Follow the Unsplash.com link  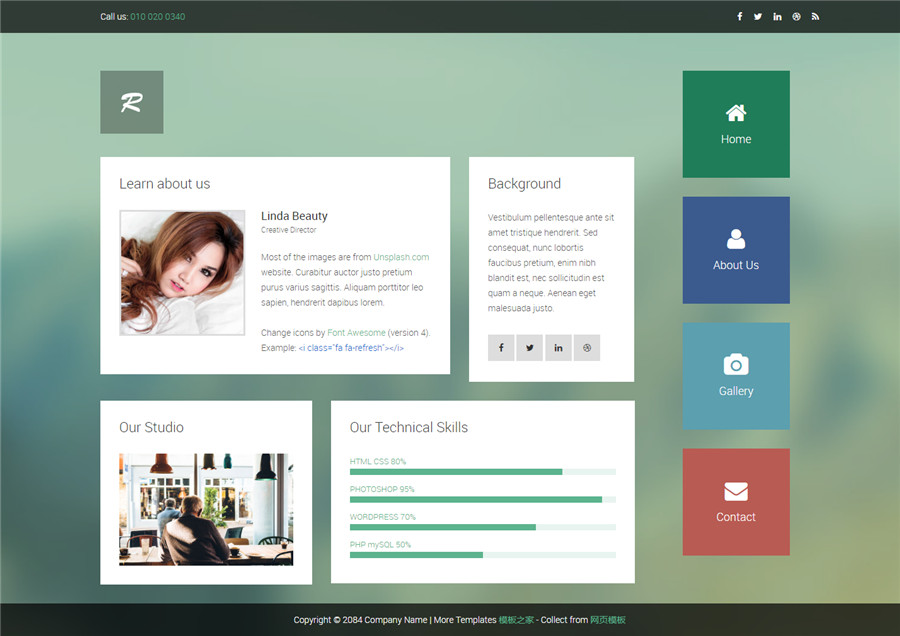click(x=401, y=257)
